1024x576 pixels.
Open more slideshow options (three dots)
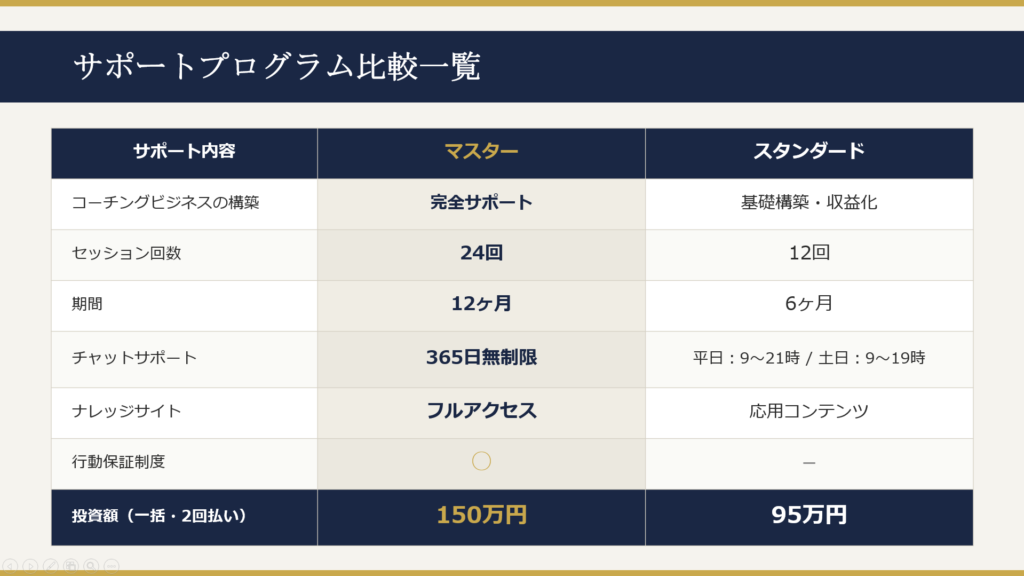click(x=111, y=566)
